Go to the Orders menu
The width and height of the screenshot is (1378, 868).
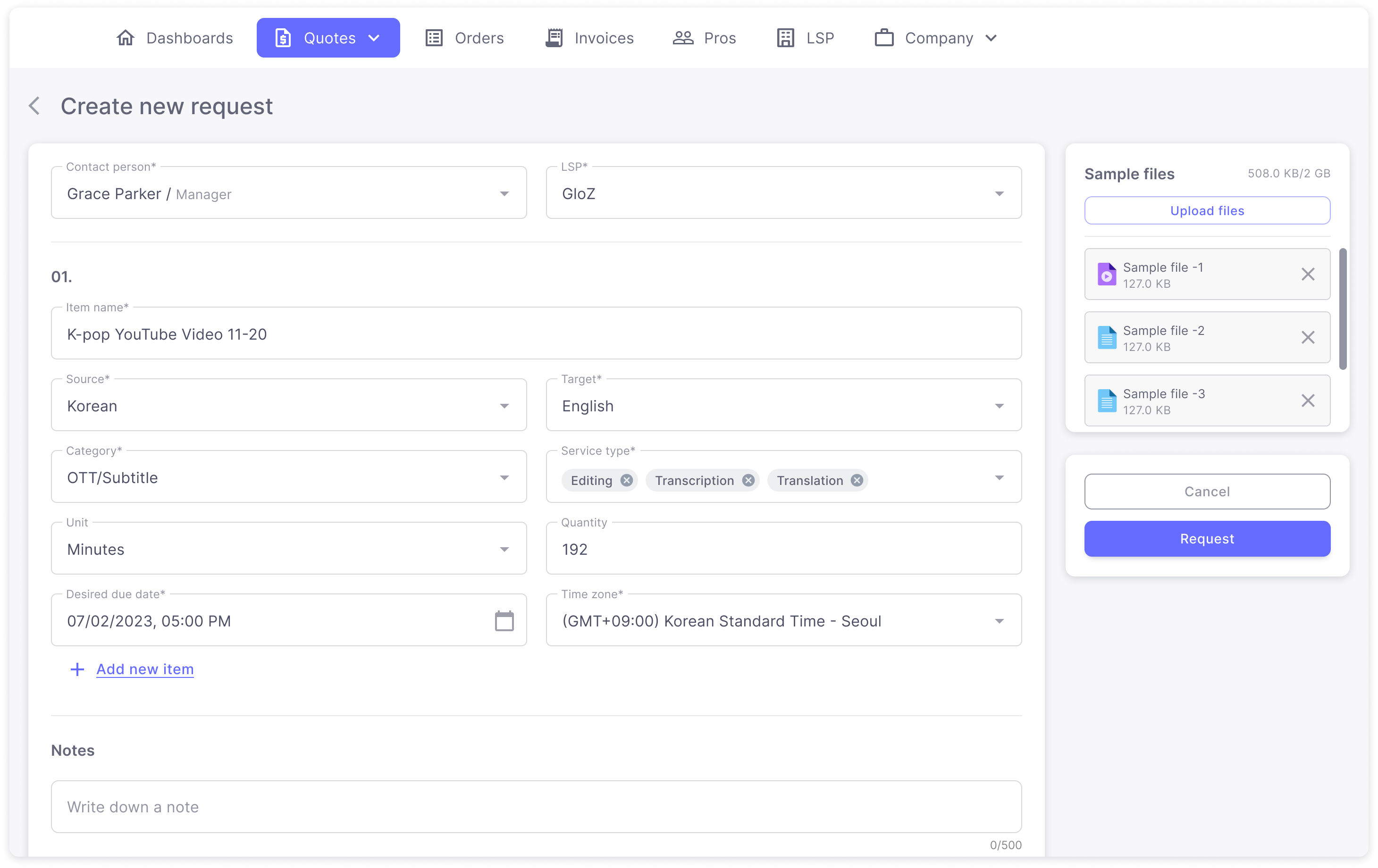point(464,38)
